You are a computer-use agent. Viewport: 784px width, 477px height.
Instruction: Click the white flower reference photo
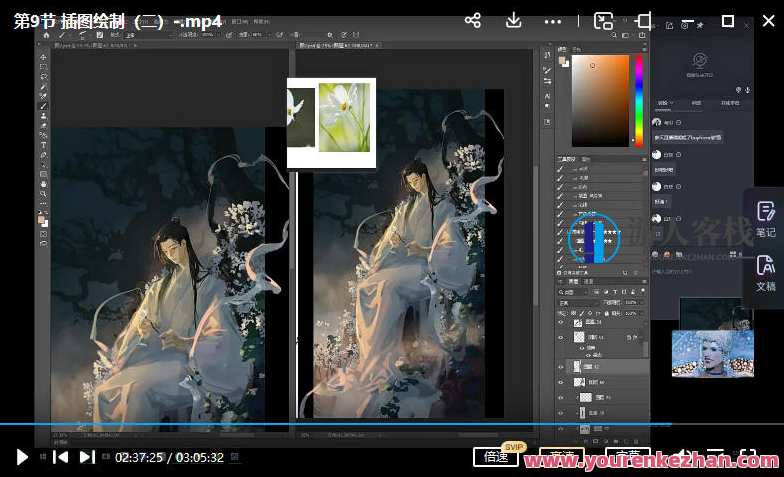point(344,118)
